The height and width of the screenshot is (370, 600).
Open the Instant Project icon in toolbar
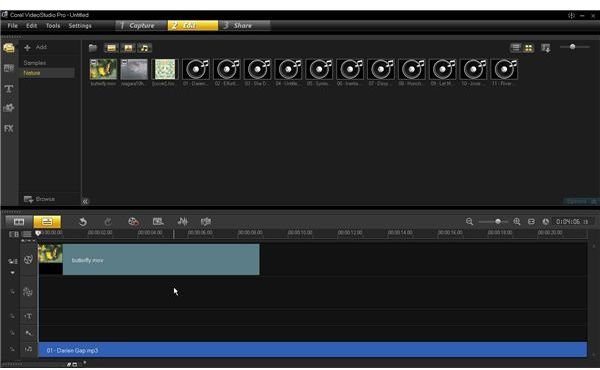point(158,222)
